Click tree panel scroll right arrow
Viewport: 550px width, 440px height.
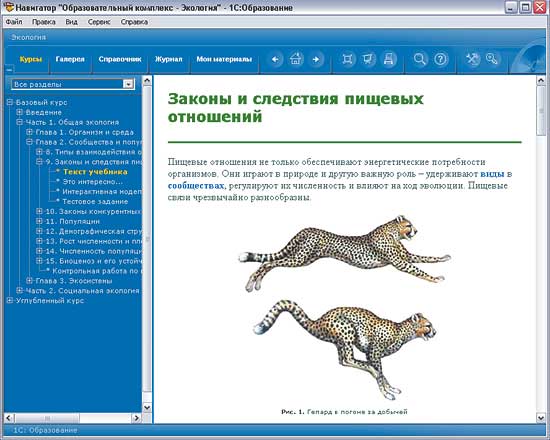point(136,418)
